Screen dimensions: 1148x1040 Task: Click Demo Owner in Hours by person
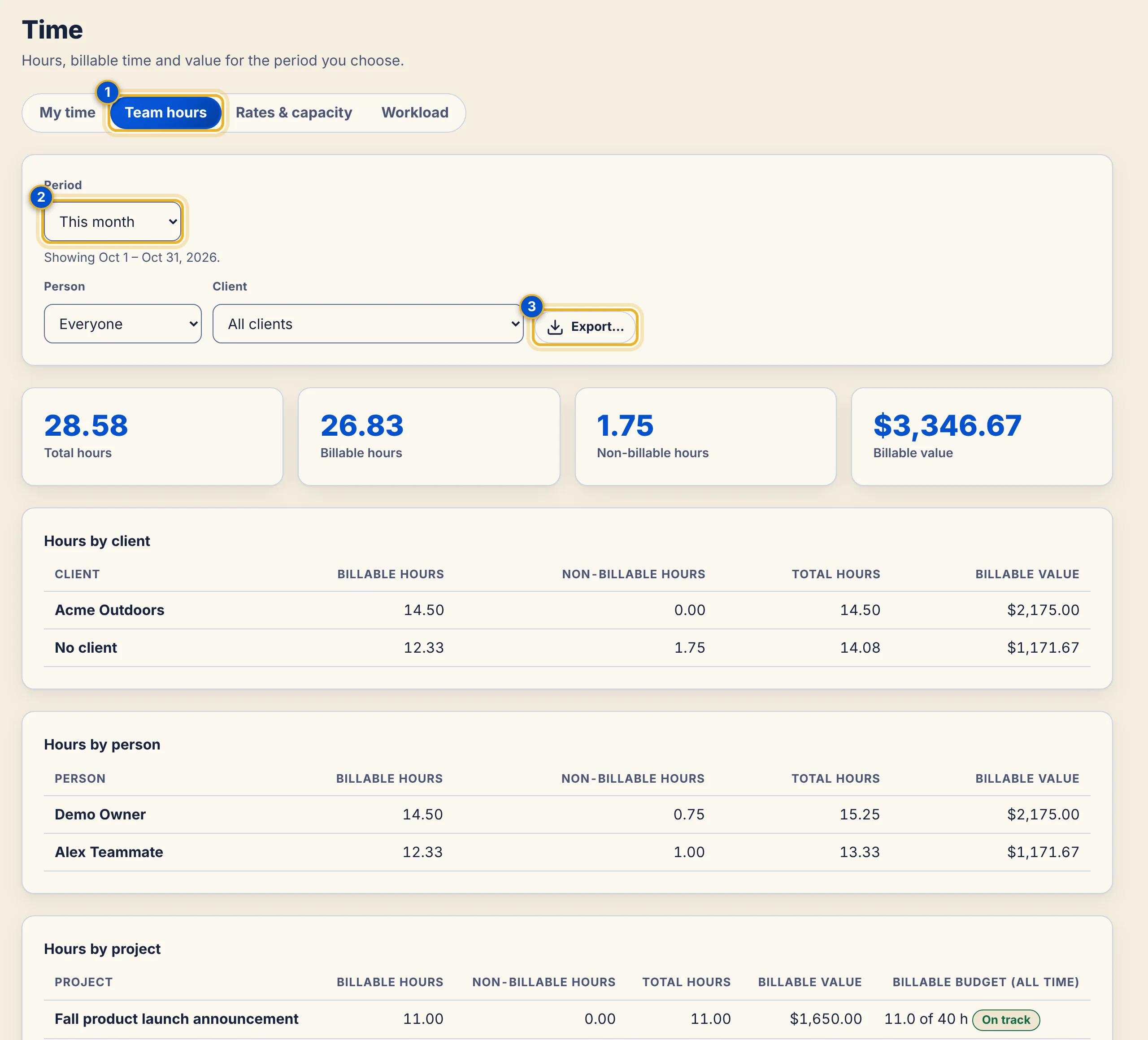tap(100, 815)
